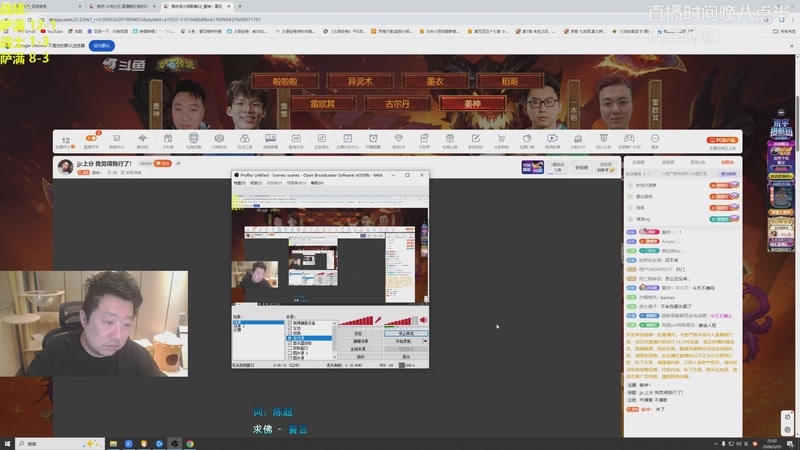Toggle the orange live stream switch in toolbar
800x450 pixels.
91,138
